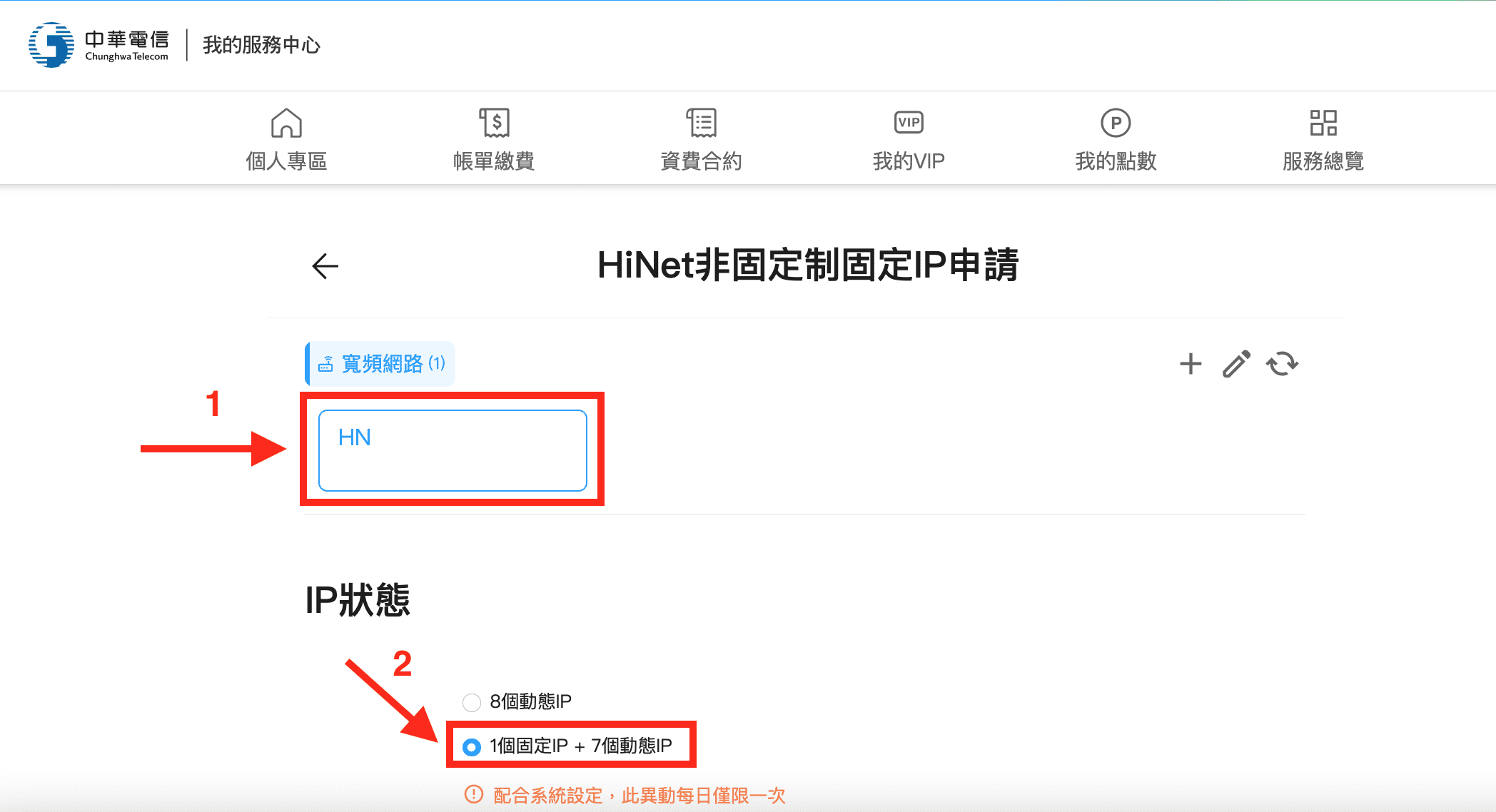The width and height of the screenshot is (1496, 812).
Task: Click the HiNet非固定制固定IP申請 heading
Action: click(x=807, y=265)
